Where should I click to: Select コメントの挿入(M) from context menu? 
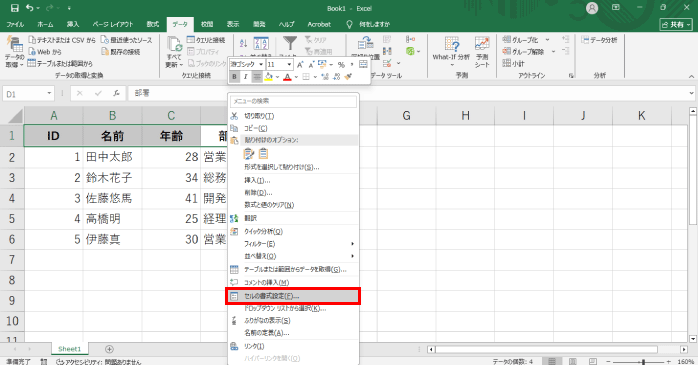pyautogui.click(x=293, y=282)
